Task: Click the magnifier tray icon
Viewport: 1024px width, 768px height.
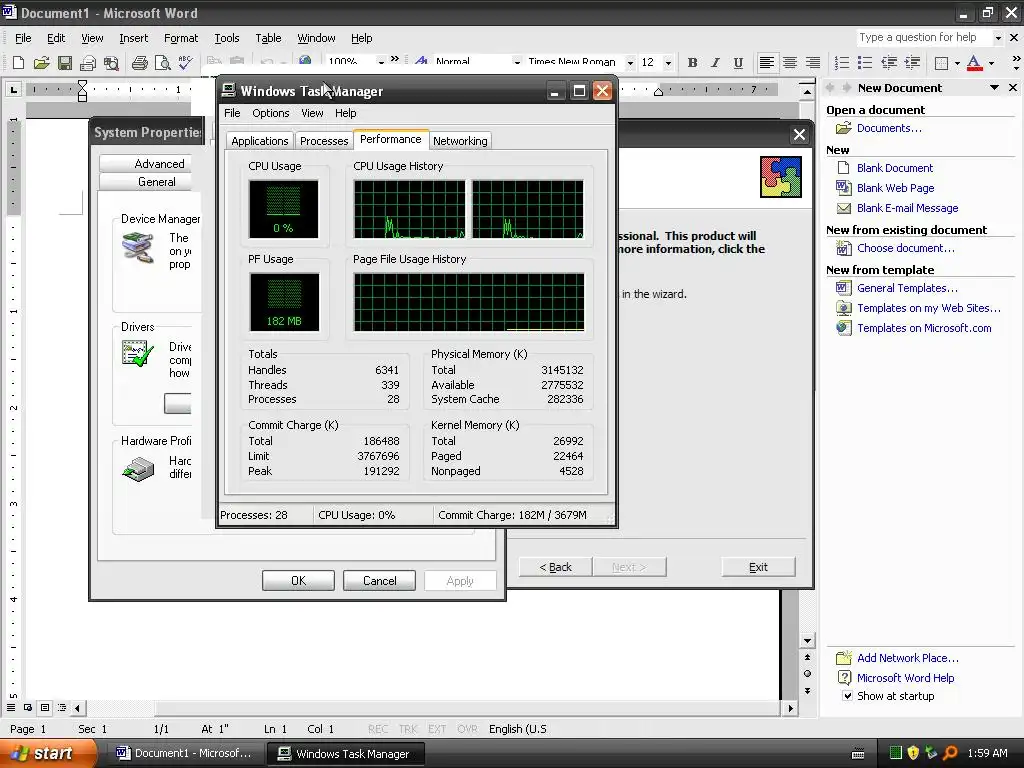Action: coord(950,753)
